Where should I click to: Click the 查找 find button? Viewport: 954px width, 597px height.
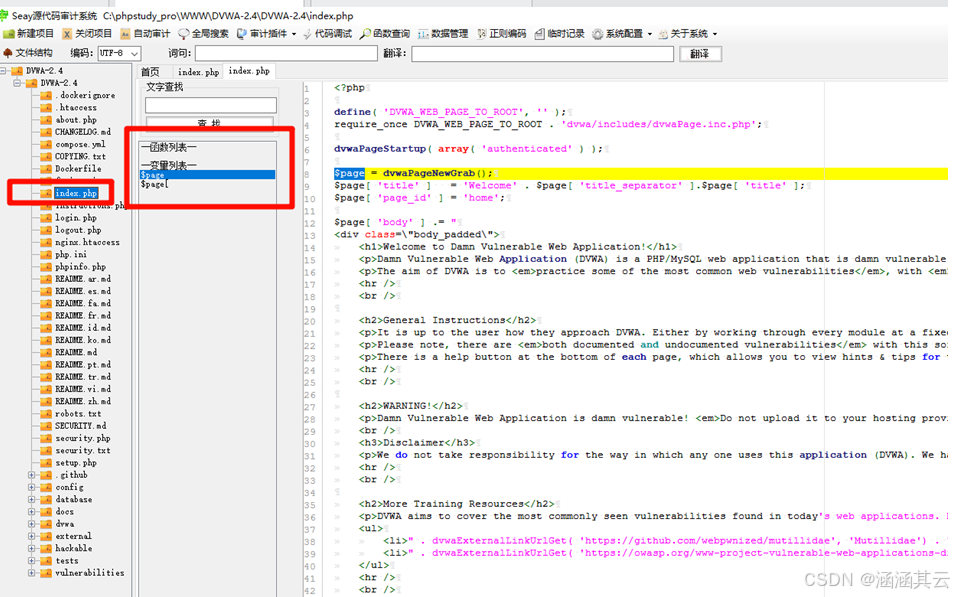coord(209,122)
